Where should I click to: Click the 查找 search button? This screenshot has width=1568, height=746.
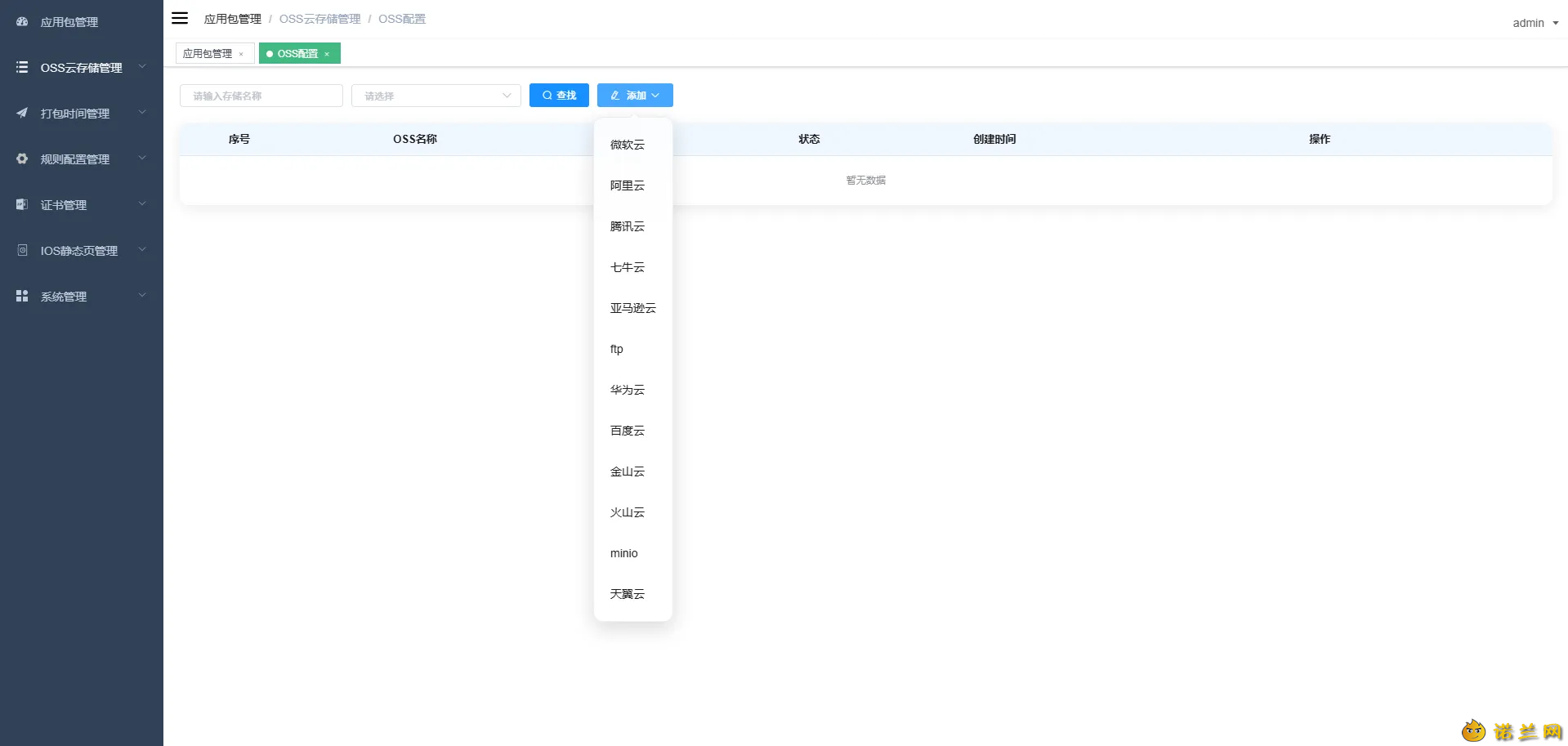(x=559, y=96)
